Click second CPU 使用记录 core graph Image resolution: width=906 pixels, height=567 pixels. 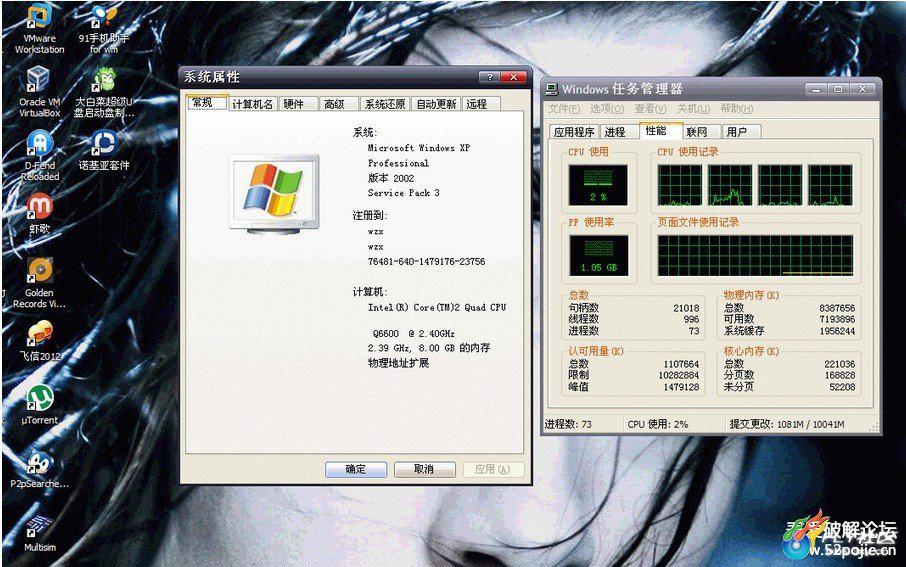(730, 185)
